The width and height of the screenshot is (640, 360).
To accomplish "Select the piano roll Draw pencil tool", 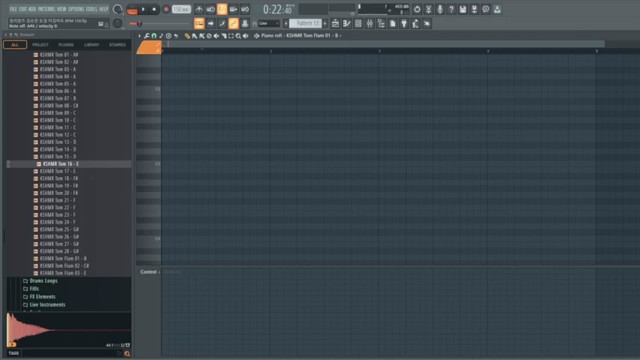I will [x=187, y=36].
